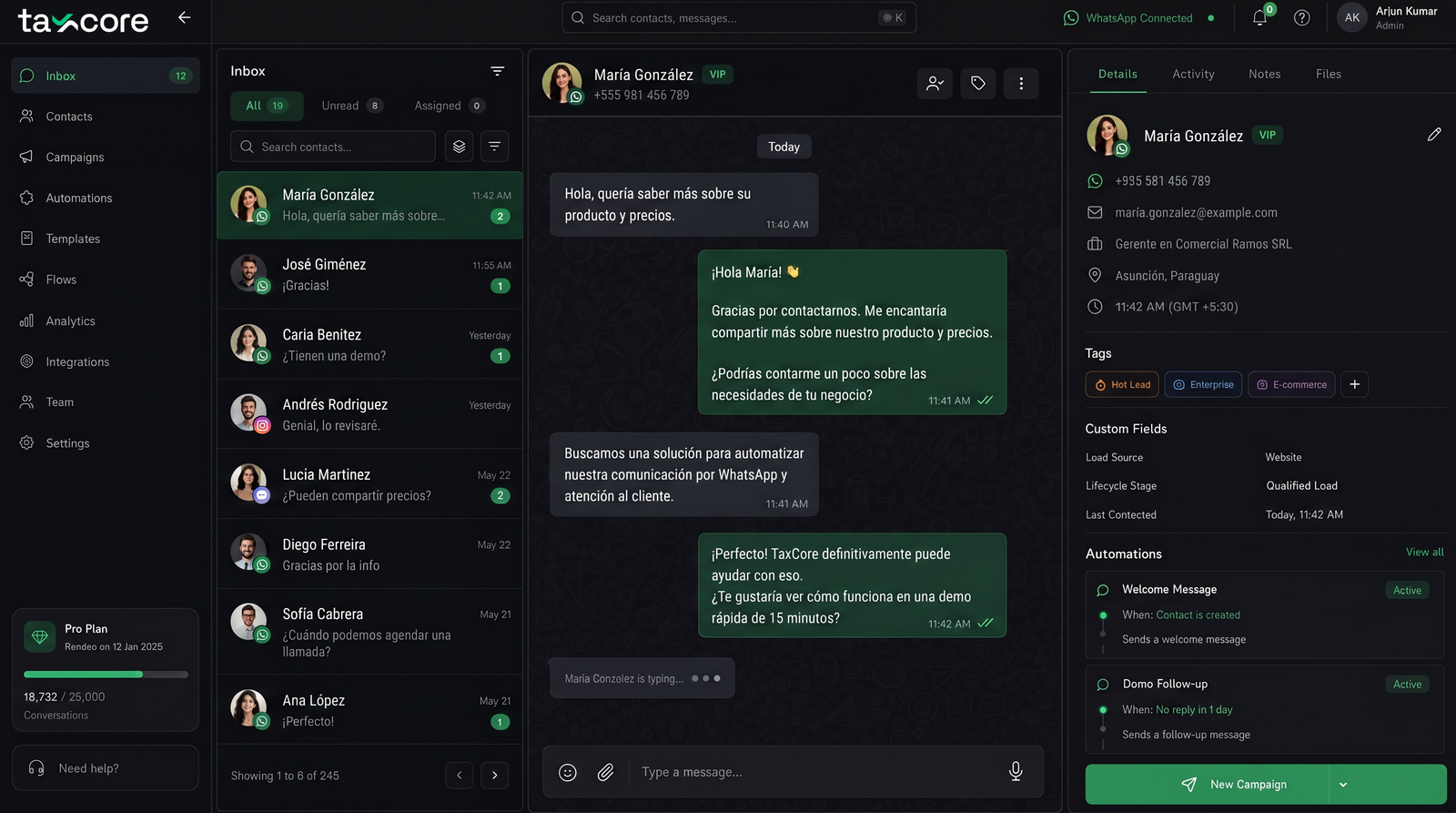This screenshot has height=813, width=1456.
Task: Click Pro Plan usage progress bar
Action: 106,675
